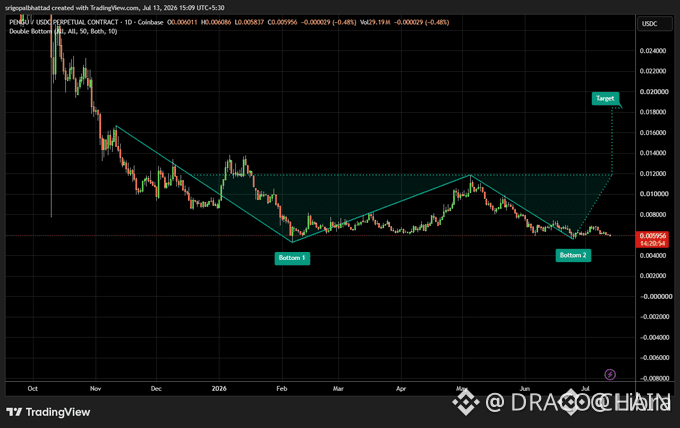
Task: Select the Bottom 2 pattern label
Action: pos(573,255)
